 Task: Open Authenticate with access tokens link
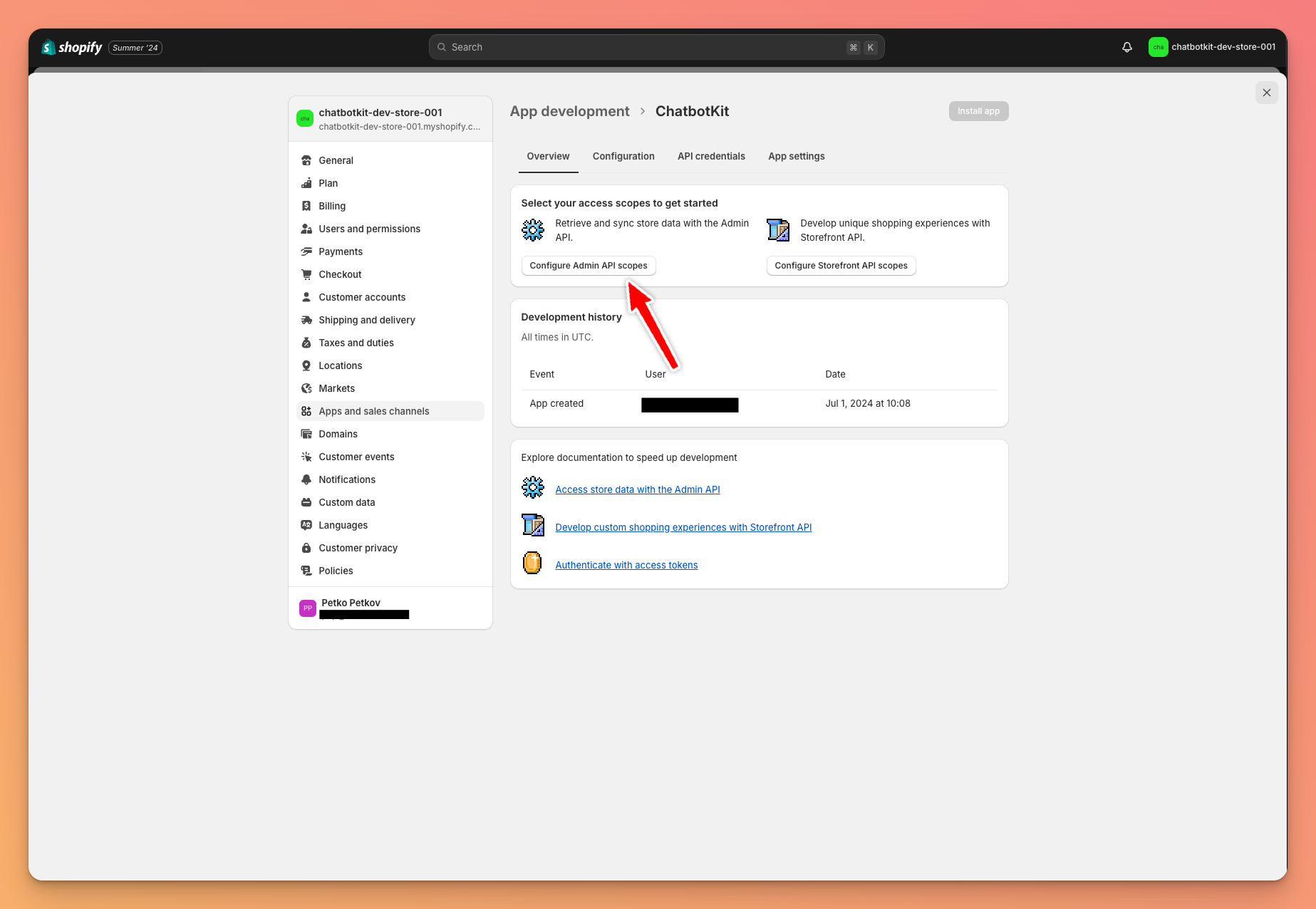(626, 565)
